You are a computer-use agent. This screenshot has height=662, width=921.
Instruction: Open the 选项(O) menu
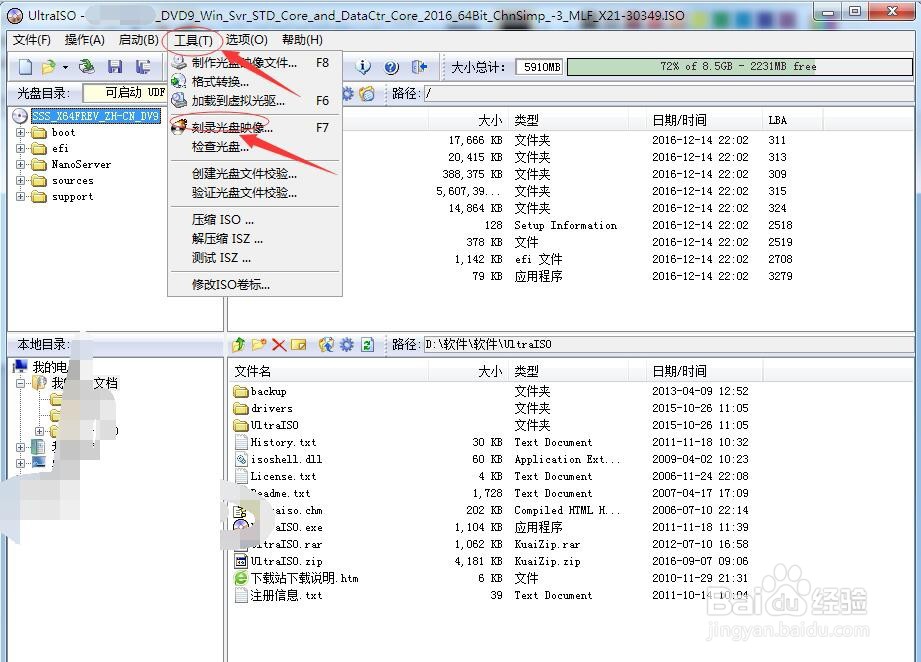247,40
